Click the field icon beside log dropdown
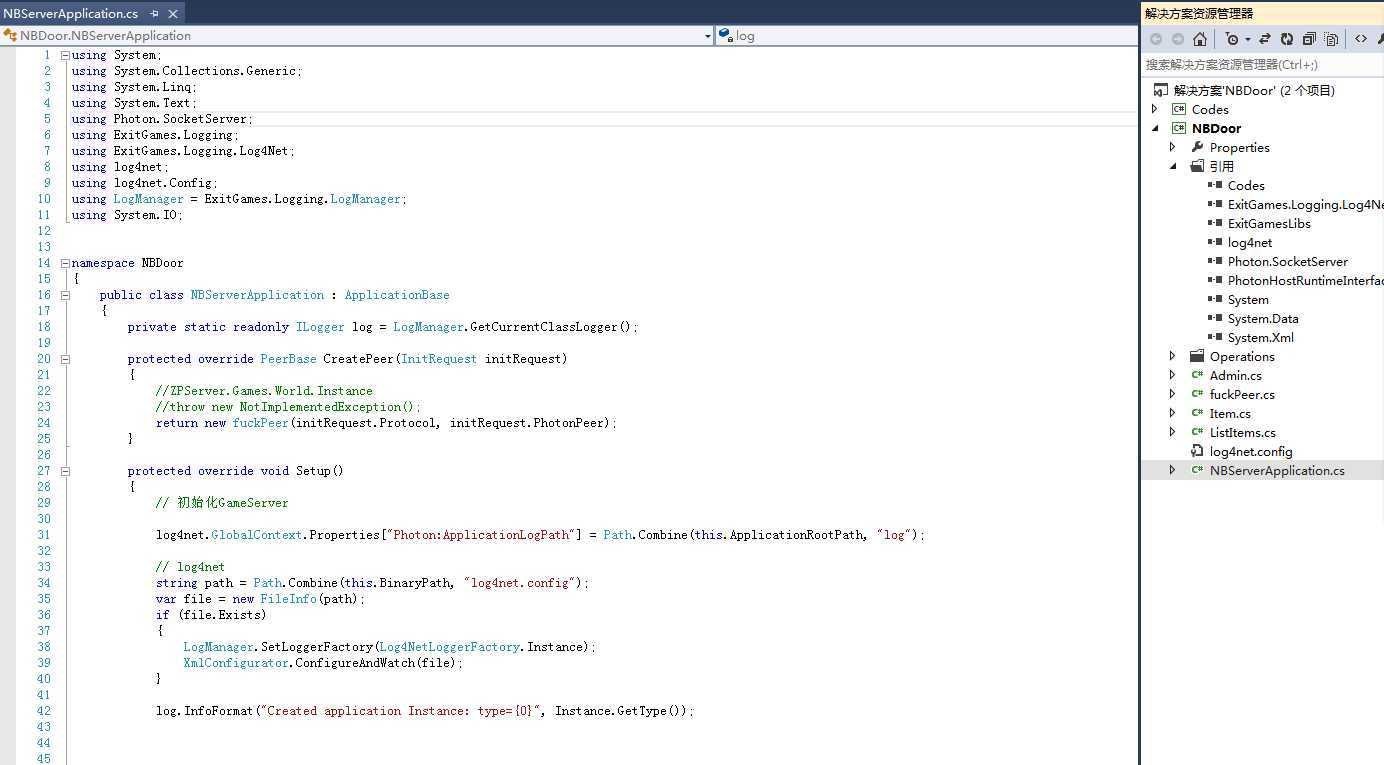 click(725, 36)
